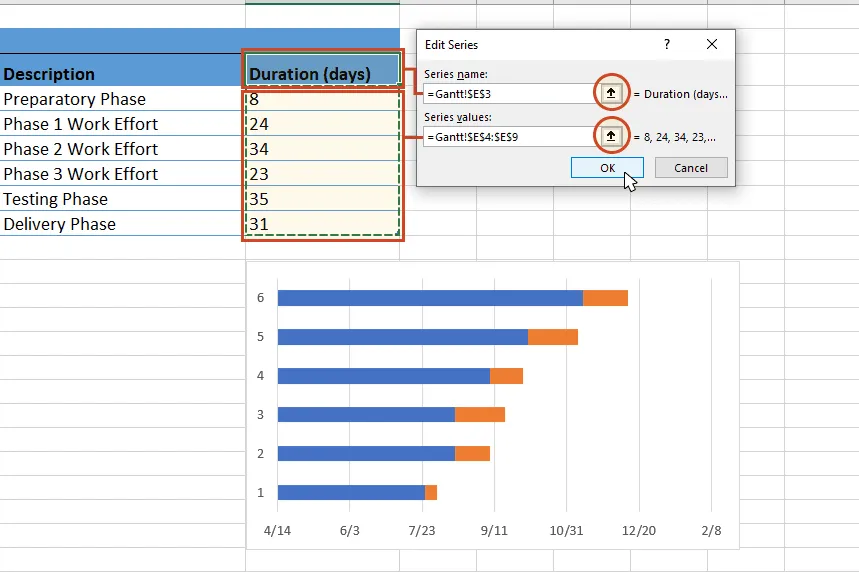Select the orange bar segment in row 3
The image size is (859, 572).
[x=480, y=414]
